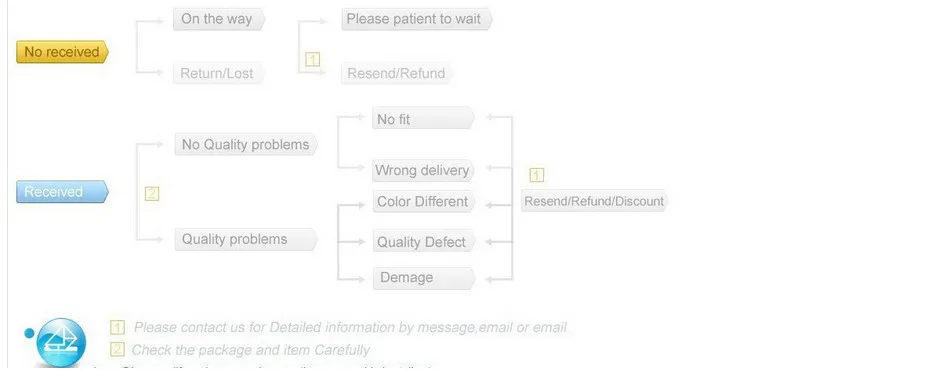Select the Quality problems box
This screenshot has width=952, height=372.
coord(246,239)
